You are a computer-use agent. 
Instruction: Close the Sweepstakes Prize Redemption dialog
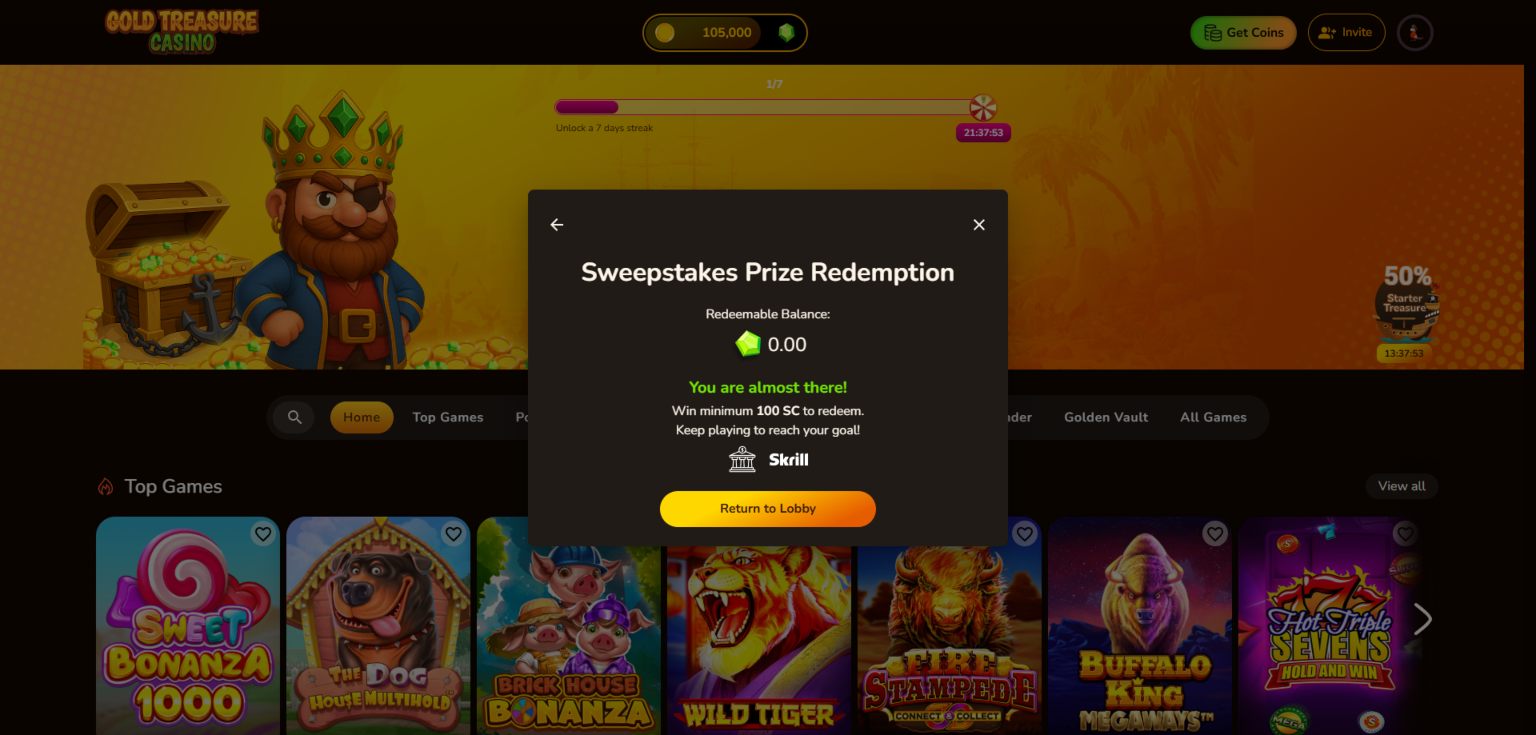point(979,225)
